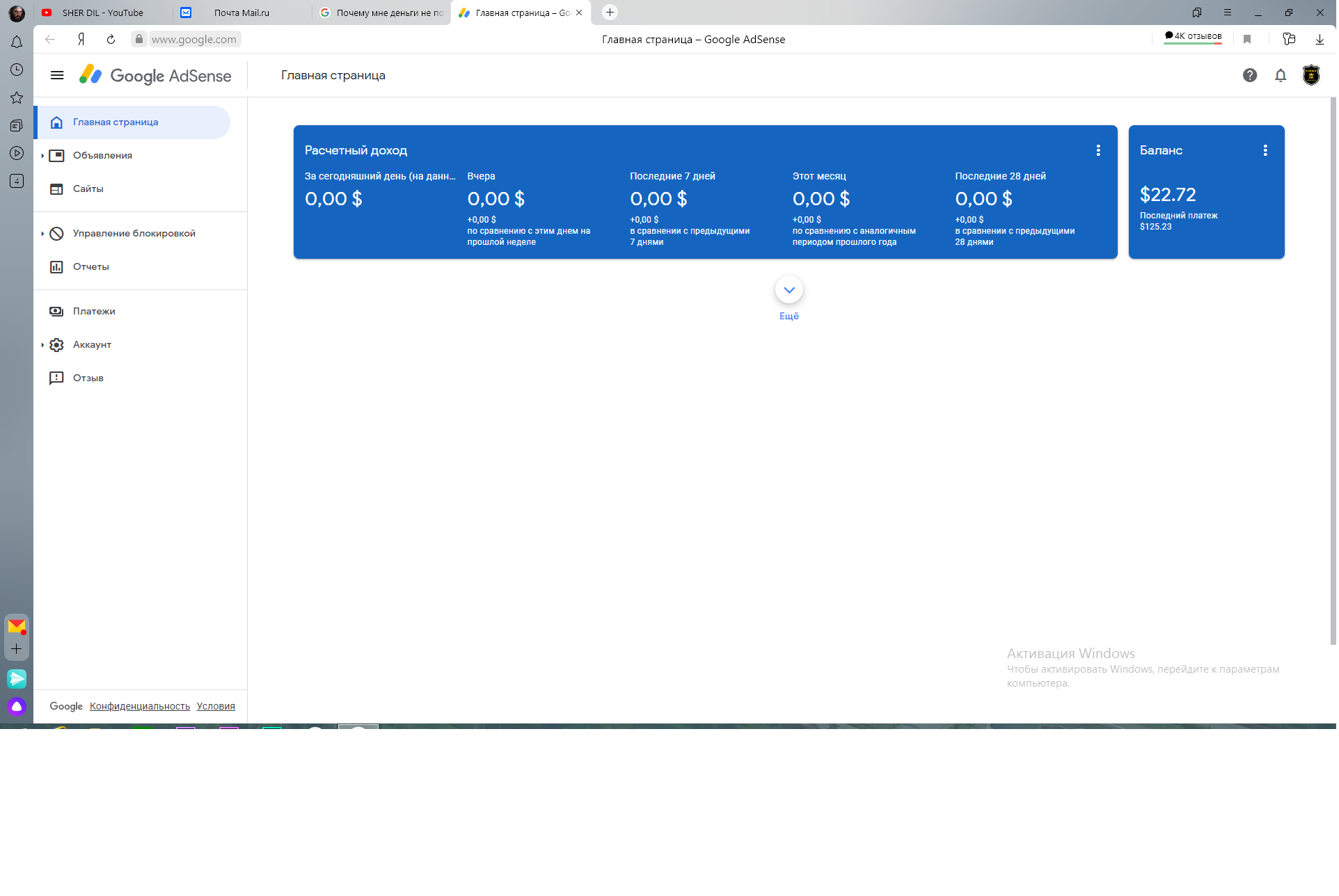The width and height of the screenshot is (1339, 896).
Task: Open the account avatar in AdSense header
Action: pyautogui.click(x=1311, y=75)
